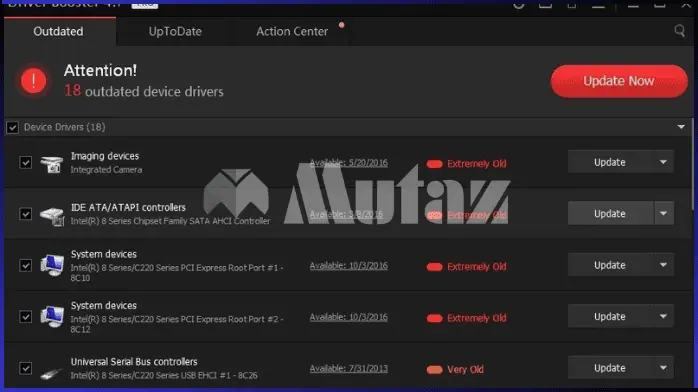The height and width of the screenshot is (392, 698).
Task: Click PCI Express Root Port #1 computer icon
Action: click(52, 265)
